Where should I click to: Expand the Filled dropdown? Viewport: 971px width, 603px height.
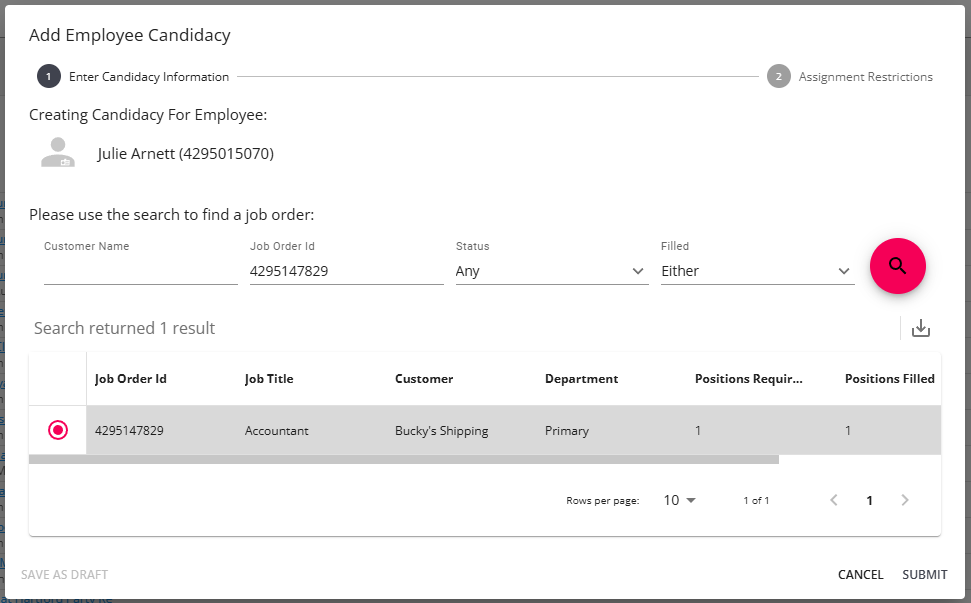coord(756,271)
